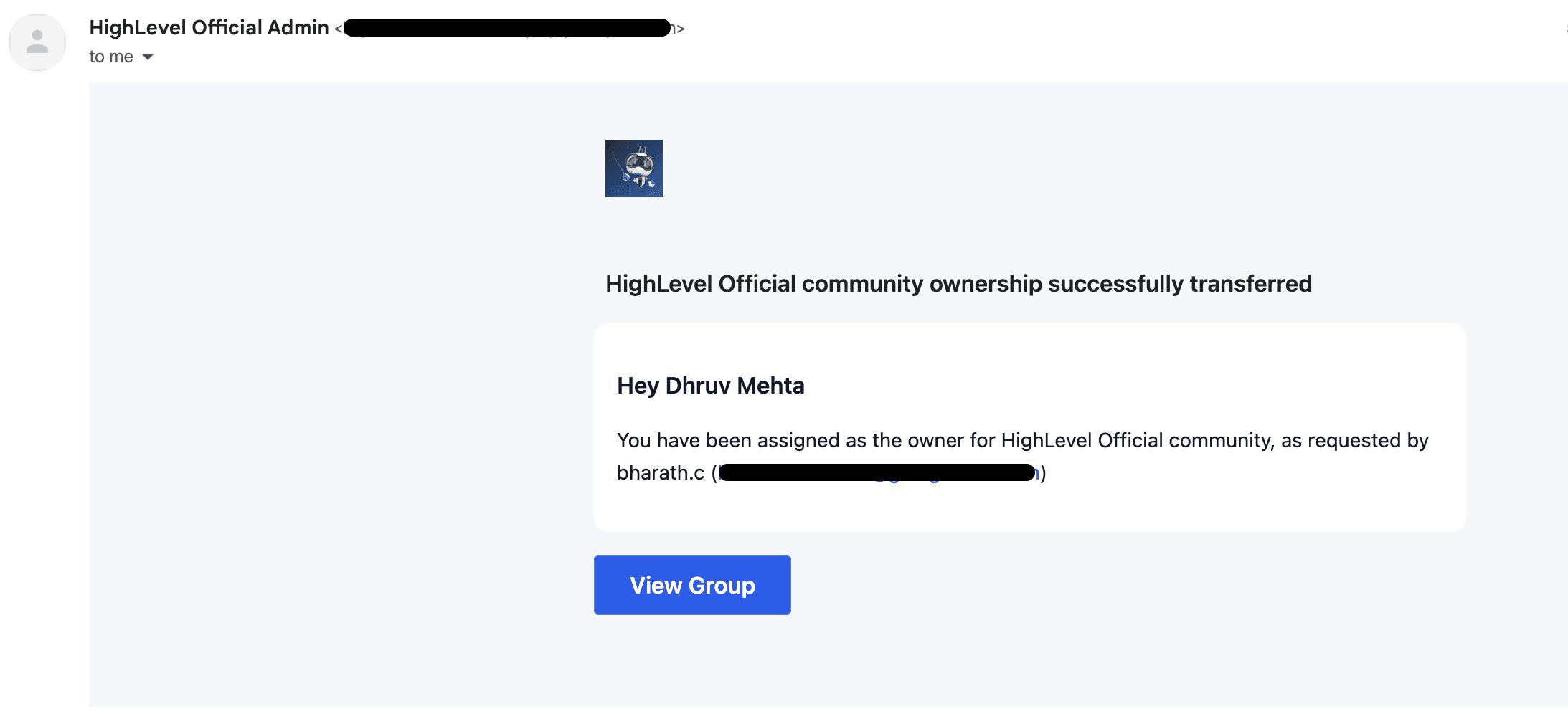Screen dimensions: 1568x724
Task: Click the 'to me' recipient text
Action: pyautogui.click(x=111, y=57)
